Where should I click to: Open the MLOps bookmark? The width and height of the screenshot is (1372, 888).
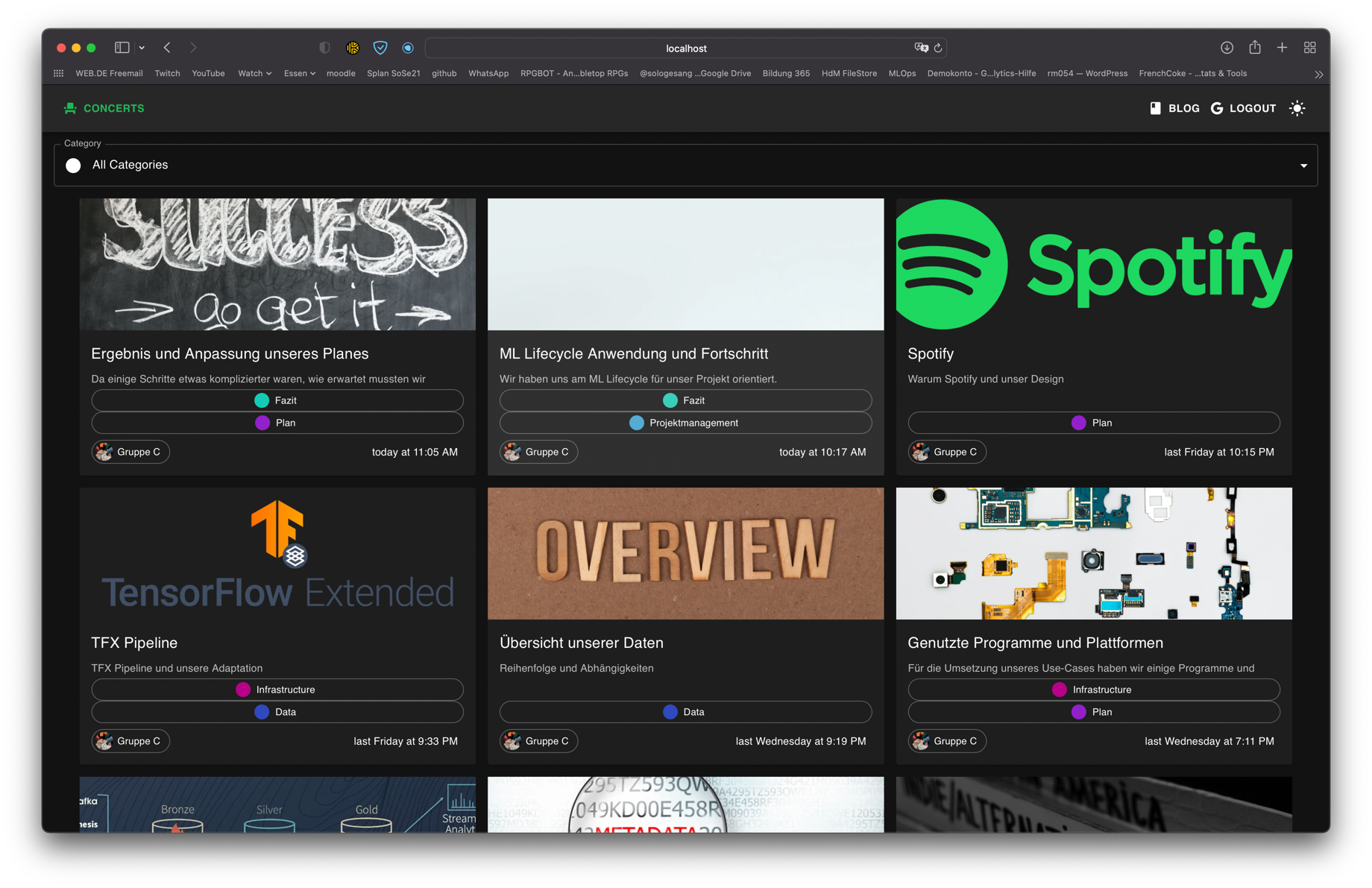click(x=902, y=73)
